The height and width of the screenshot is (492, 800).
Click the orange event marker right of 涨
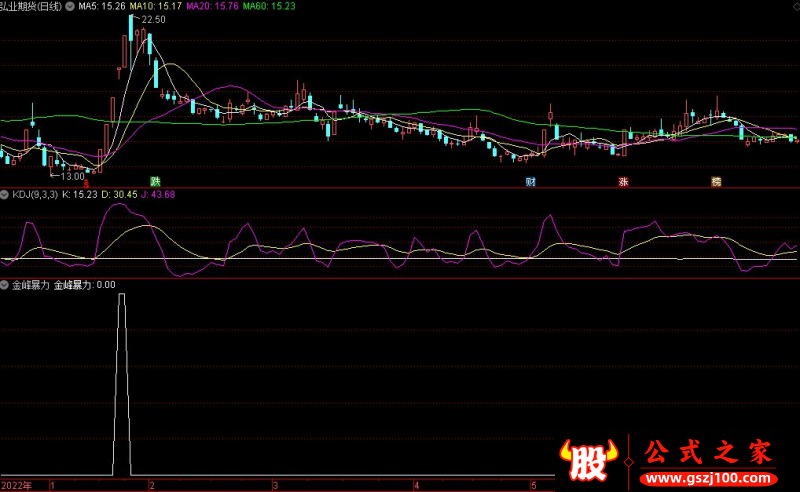[x=716, y=181]
